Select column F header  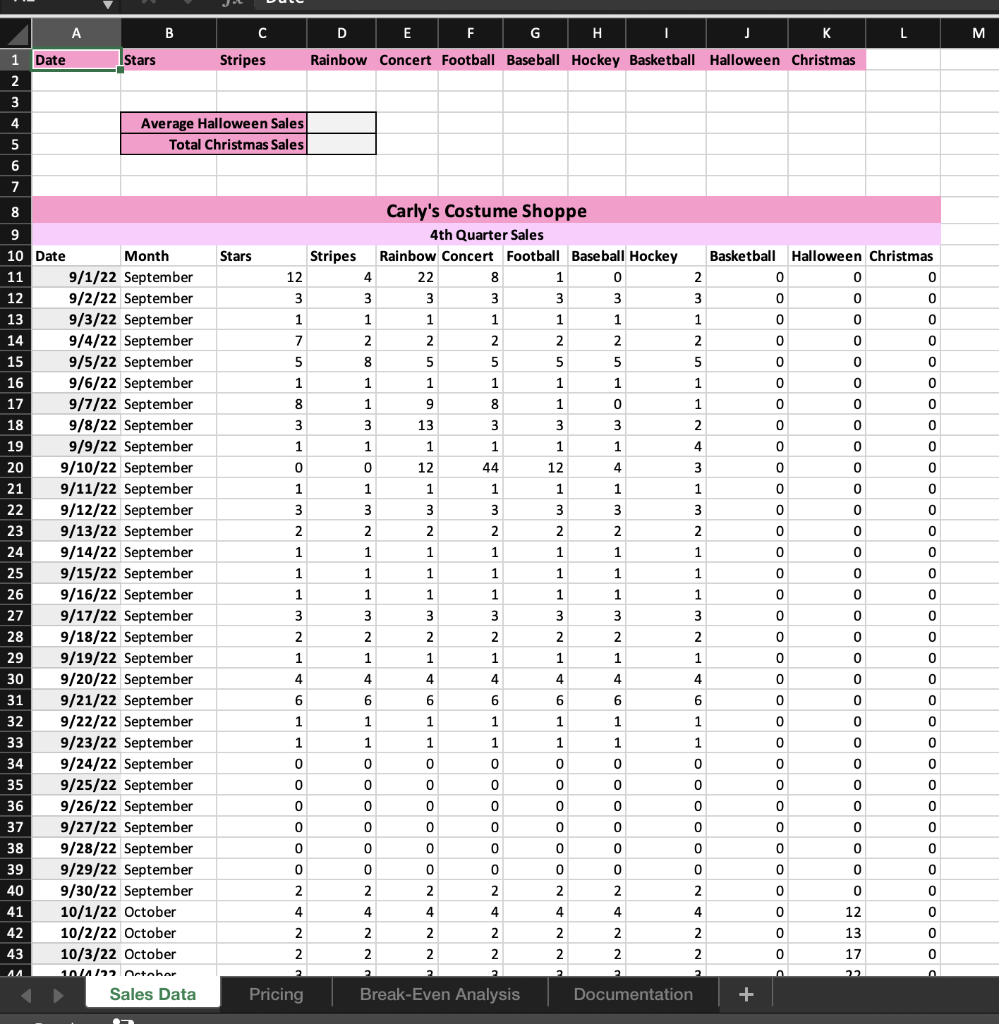[x=470, y=33]
